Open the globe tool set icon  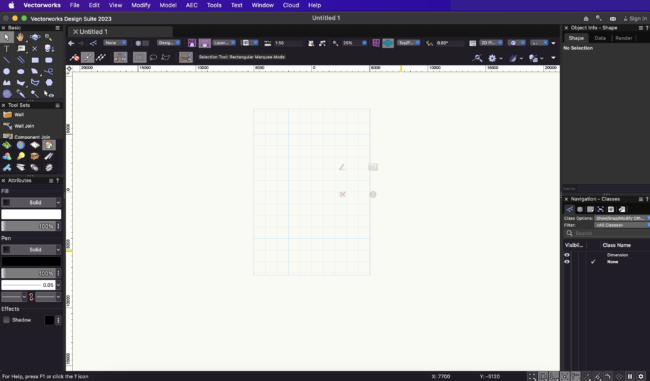click(21, 145)
